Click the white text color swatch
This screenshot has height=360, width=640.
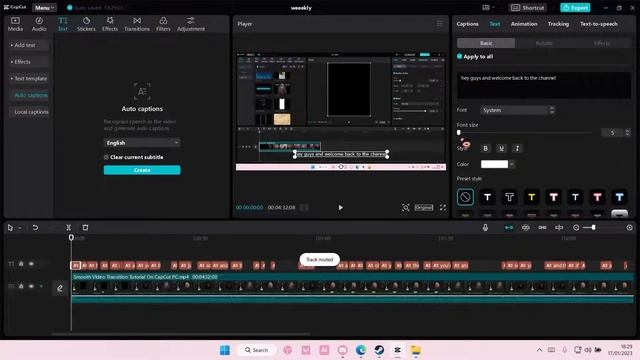point(494,164)
